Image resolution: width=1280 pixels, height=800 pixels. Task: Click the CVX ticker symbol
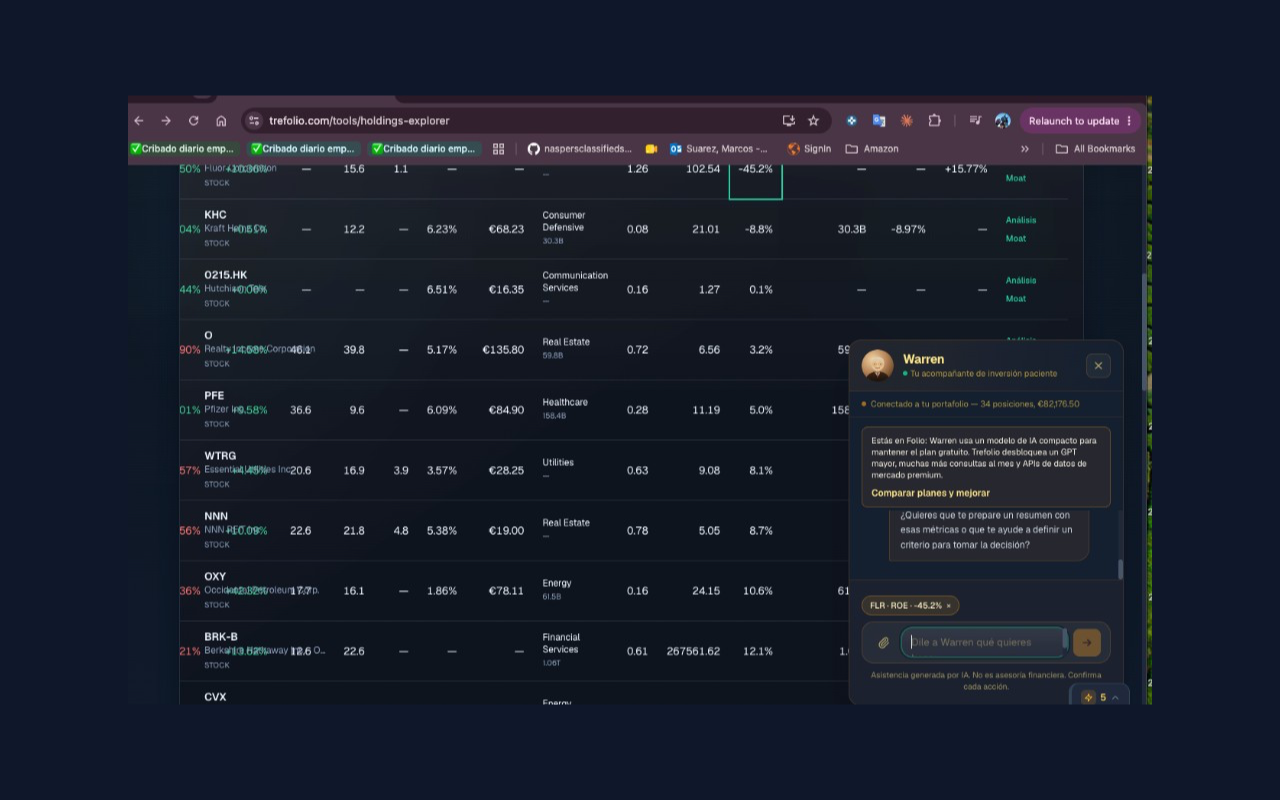click(215, 697)
